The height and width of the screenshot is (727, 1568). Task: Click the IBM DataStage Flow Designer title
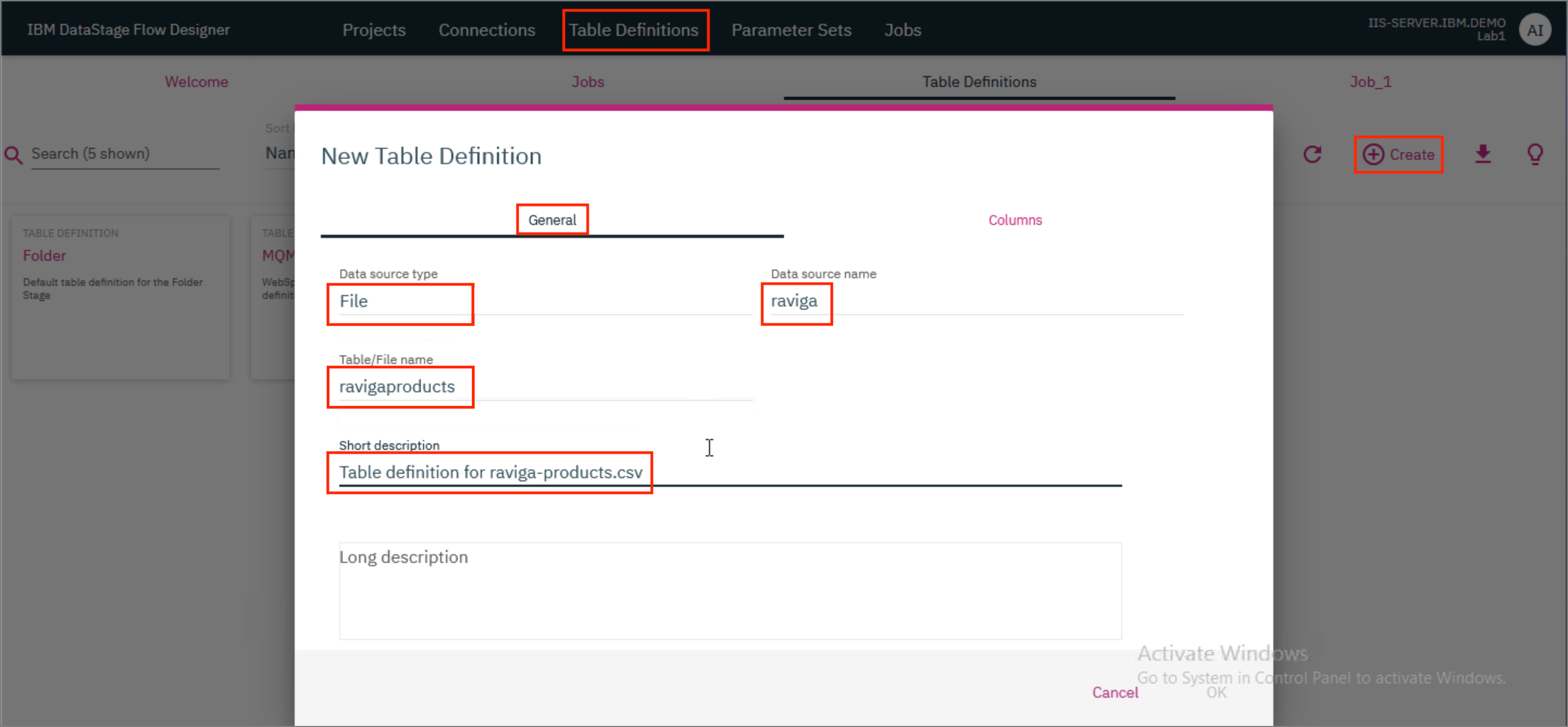[x=128, y=30]
